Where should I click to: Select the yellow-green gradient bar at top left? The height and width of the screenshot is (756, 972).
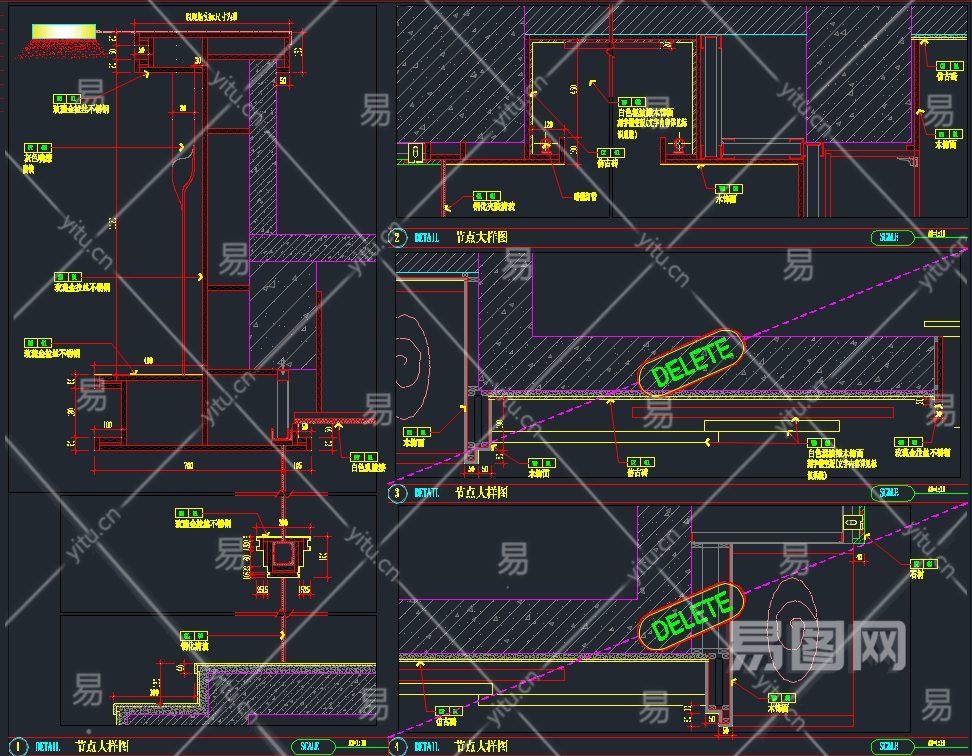(64, 31)
